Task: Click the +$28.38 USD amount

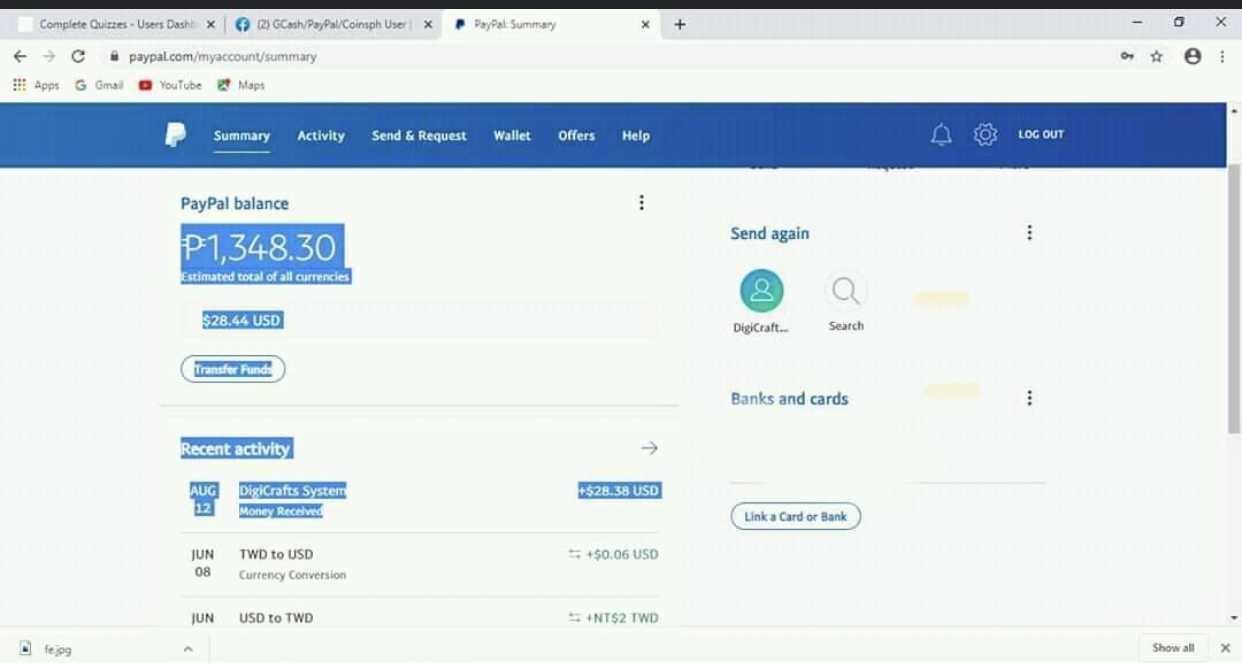Action: coord(619,490)
